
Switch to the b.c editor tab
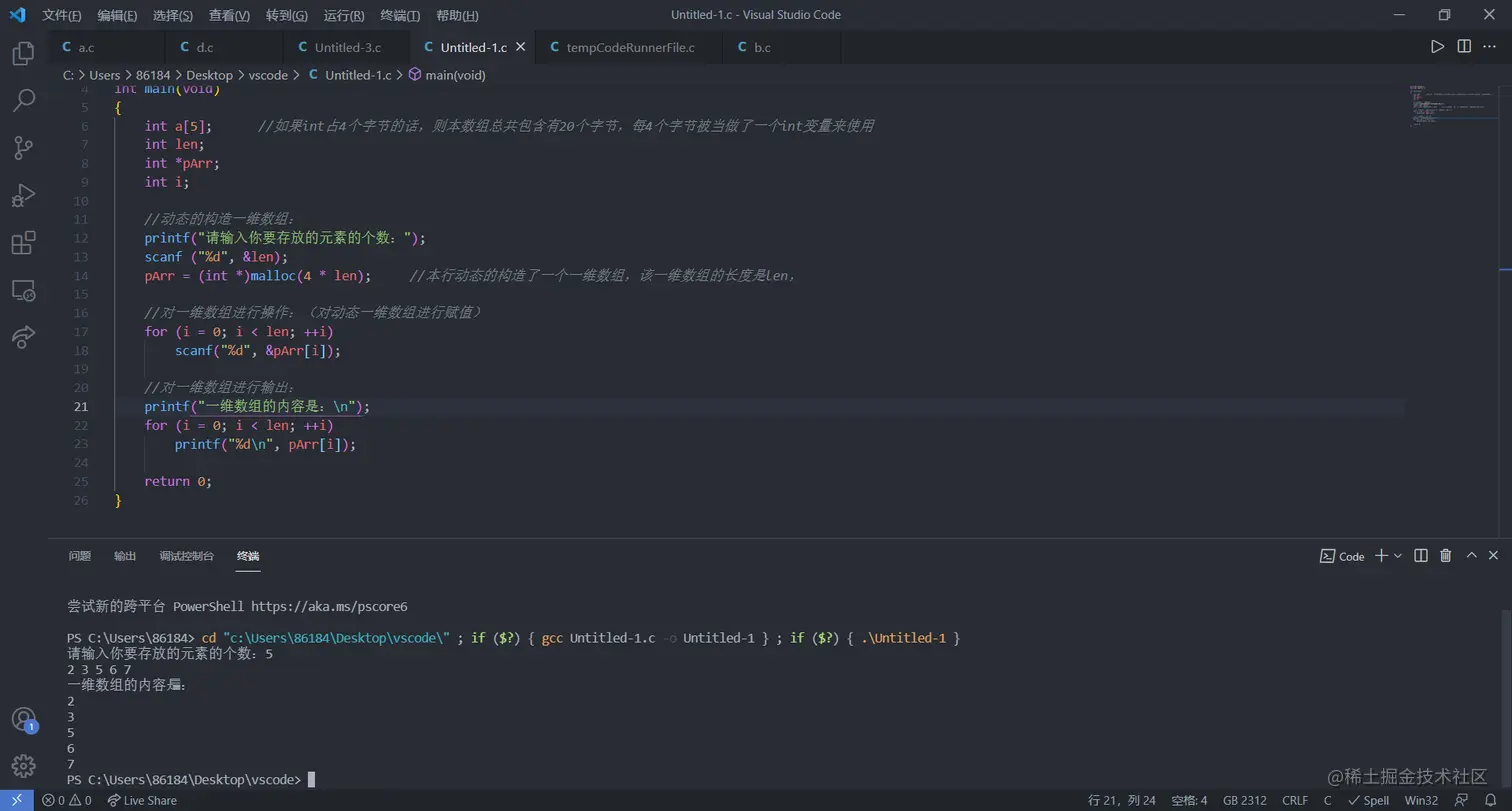[783, 47]
